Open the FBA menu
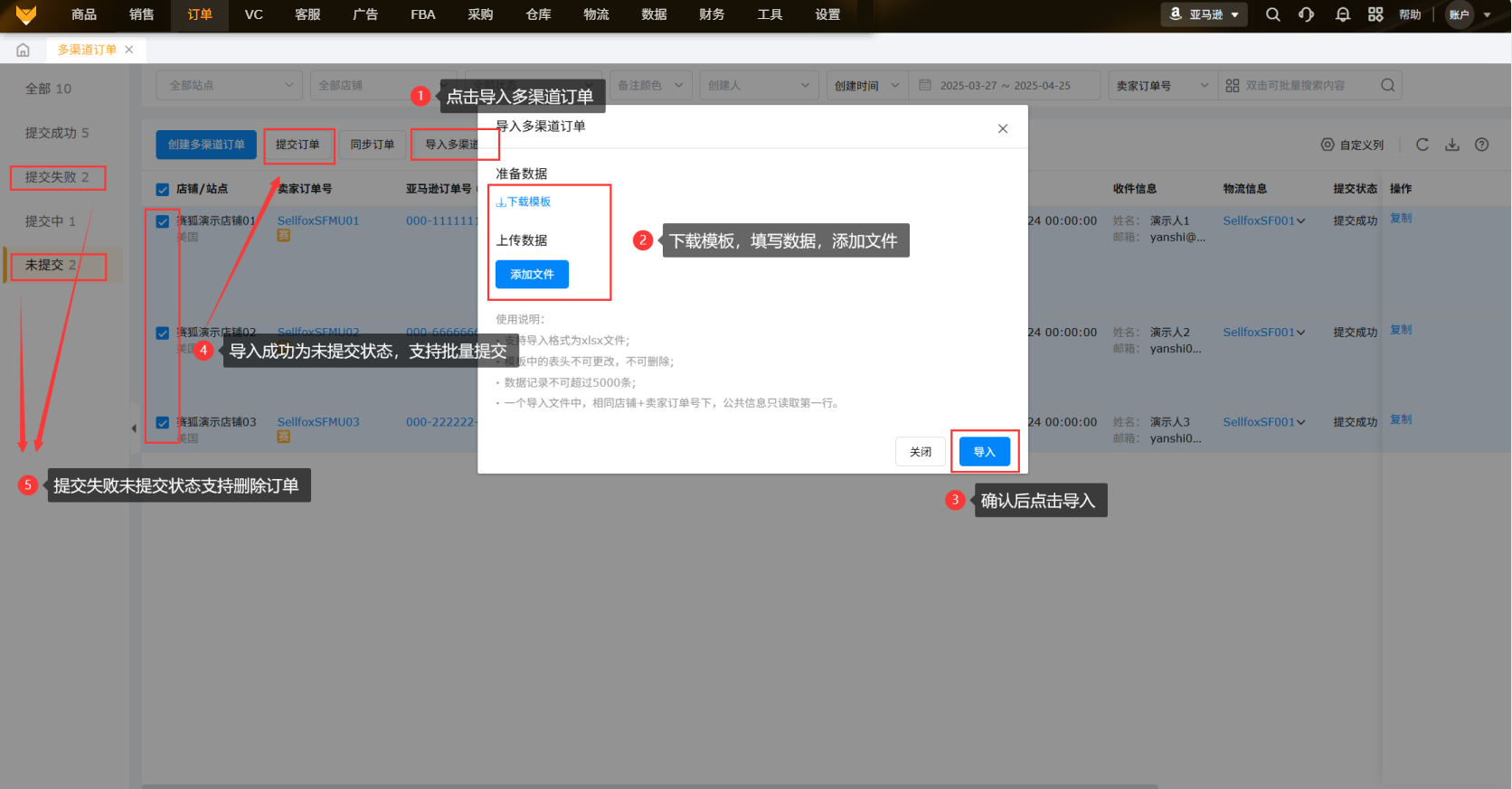Image resolution: width=1512 pixels, height=789 pixels. 423,14
